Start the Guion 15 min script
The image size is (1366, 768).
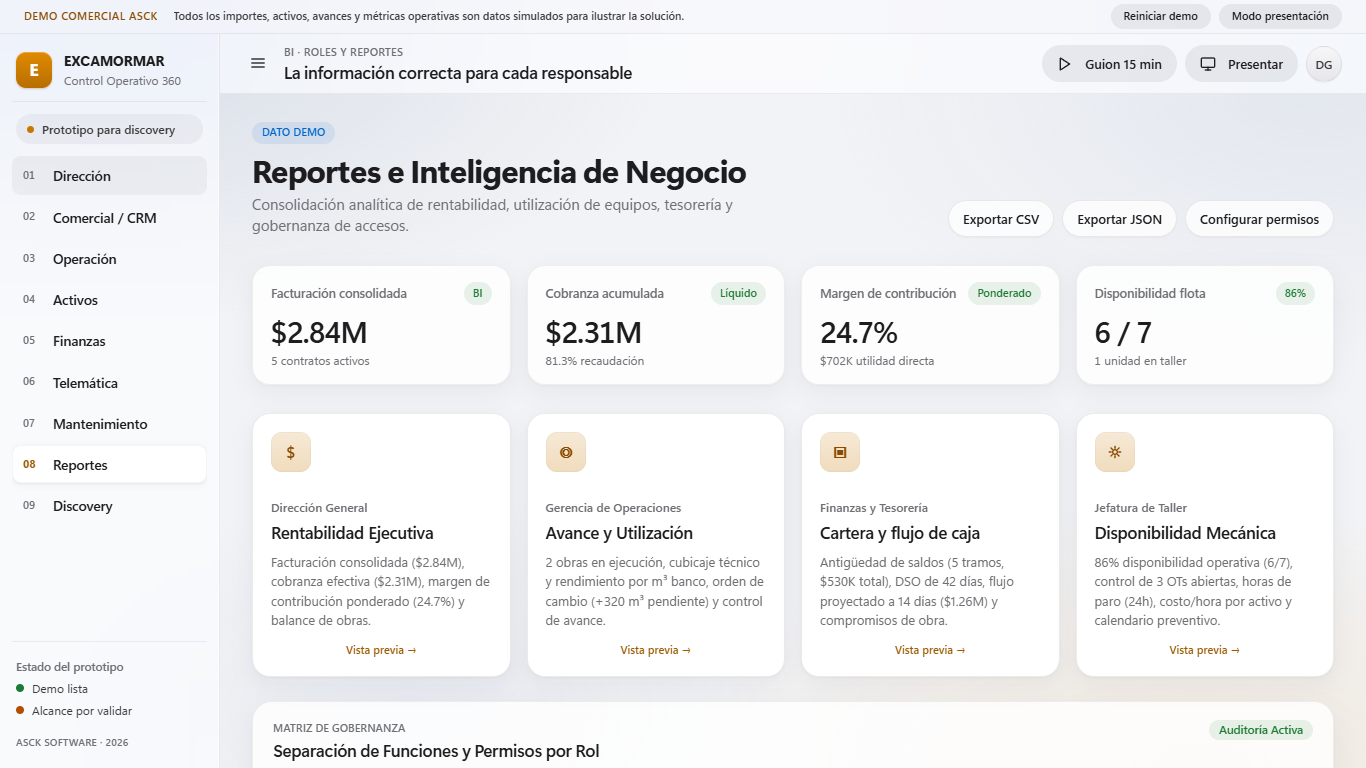[x=1109, y=64]
